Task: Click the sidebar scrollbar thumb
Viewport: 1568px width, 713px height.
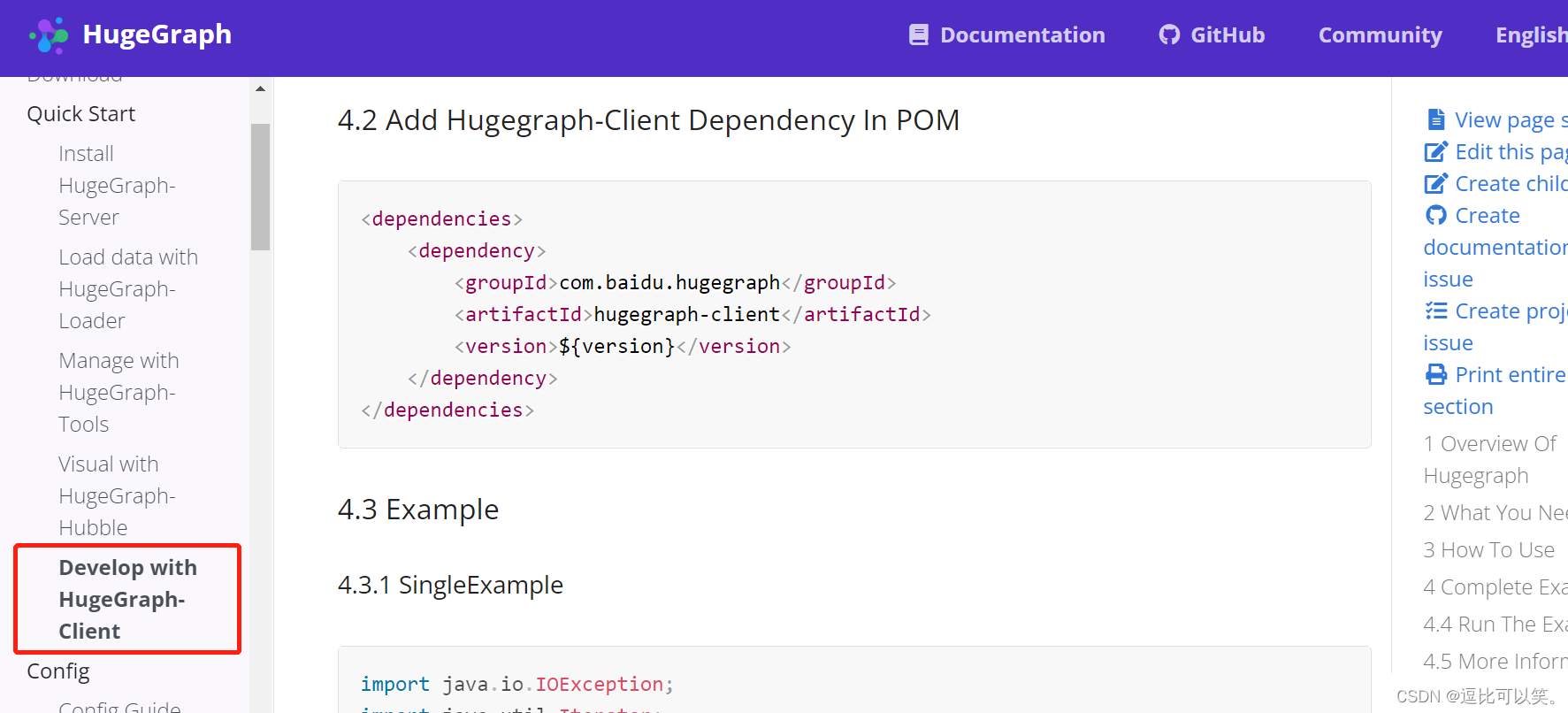Action: click(260, 187)
